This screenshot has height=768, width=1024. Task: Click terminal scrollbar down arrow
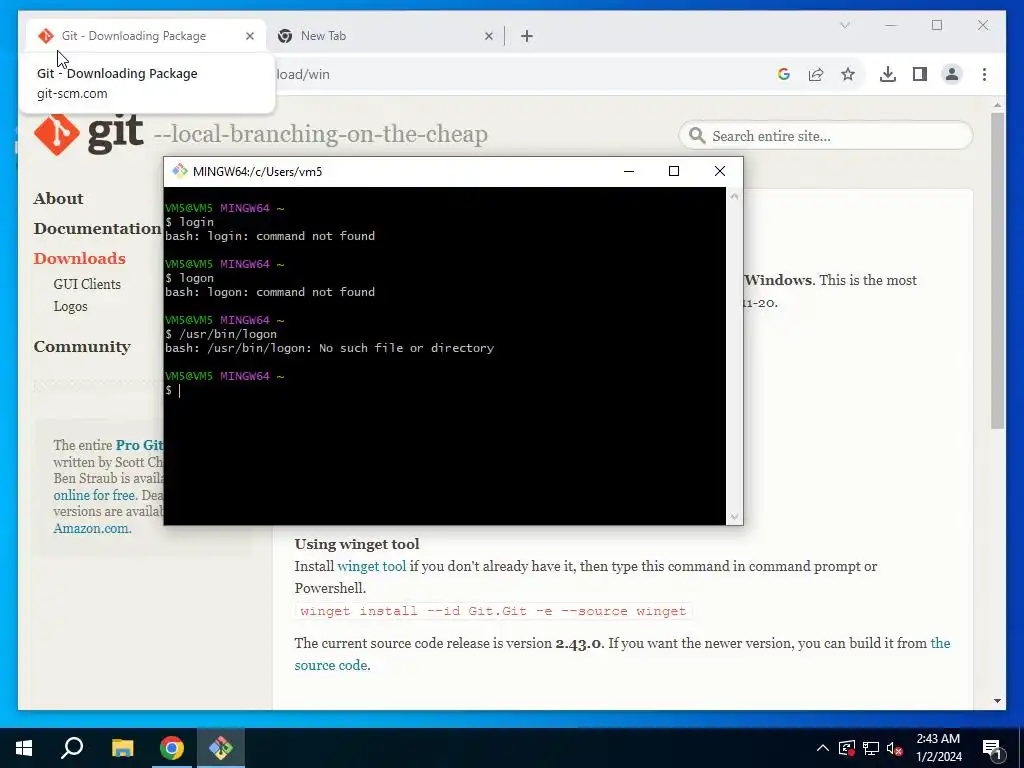click(x=734, y=517)
